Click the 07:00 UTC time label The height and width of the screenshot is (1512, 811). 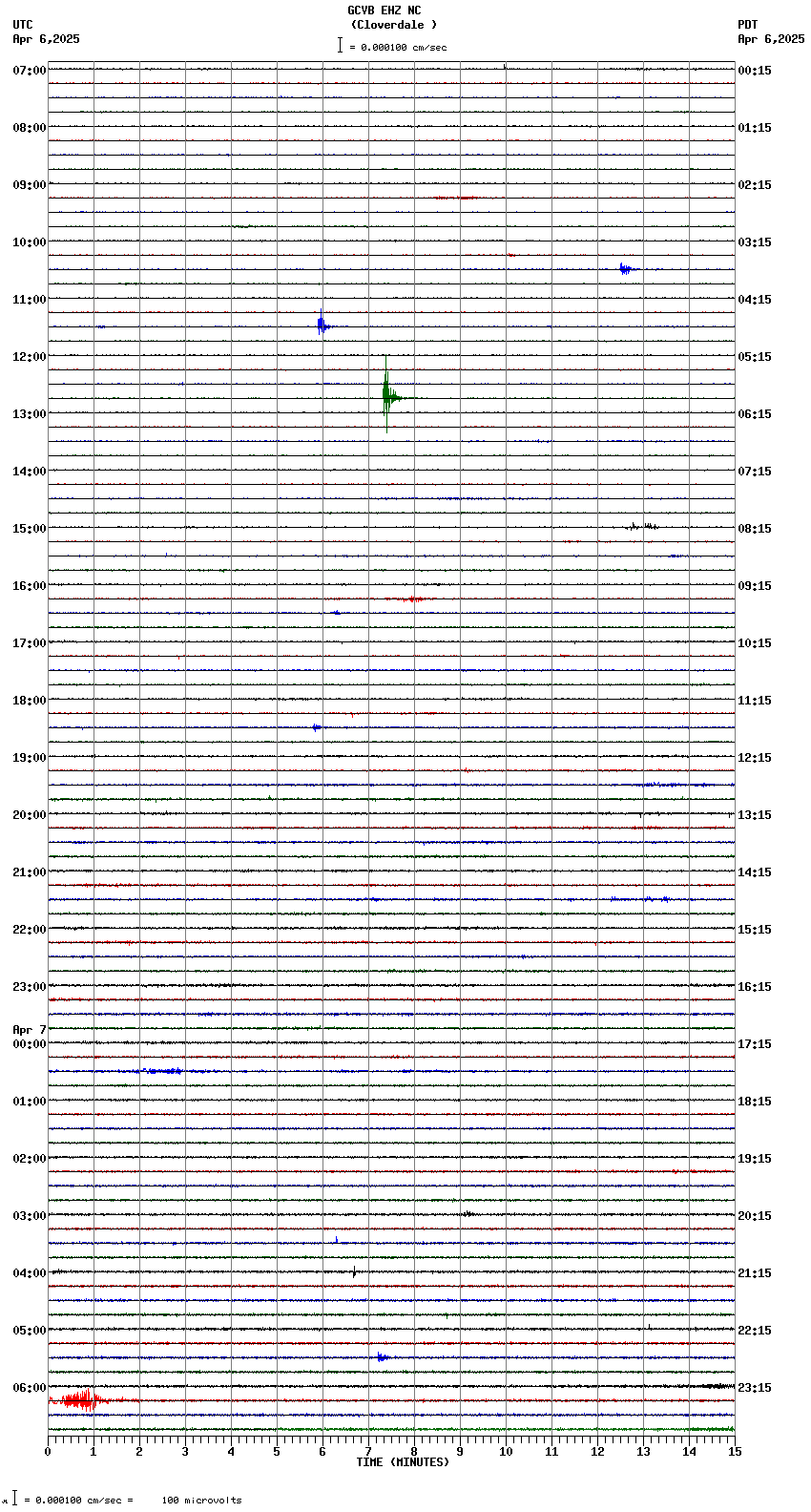30,71
